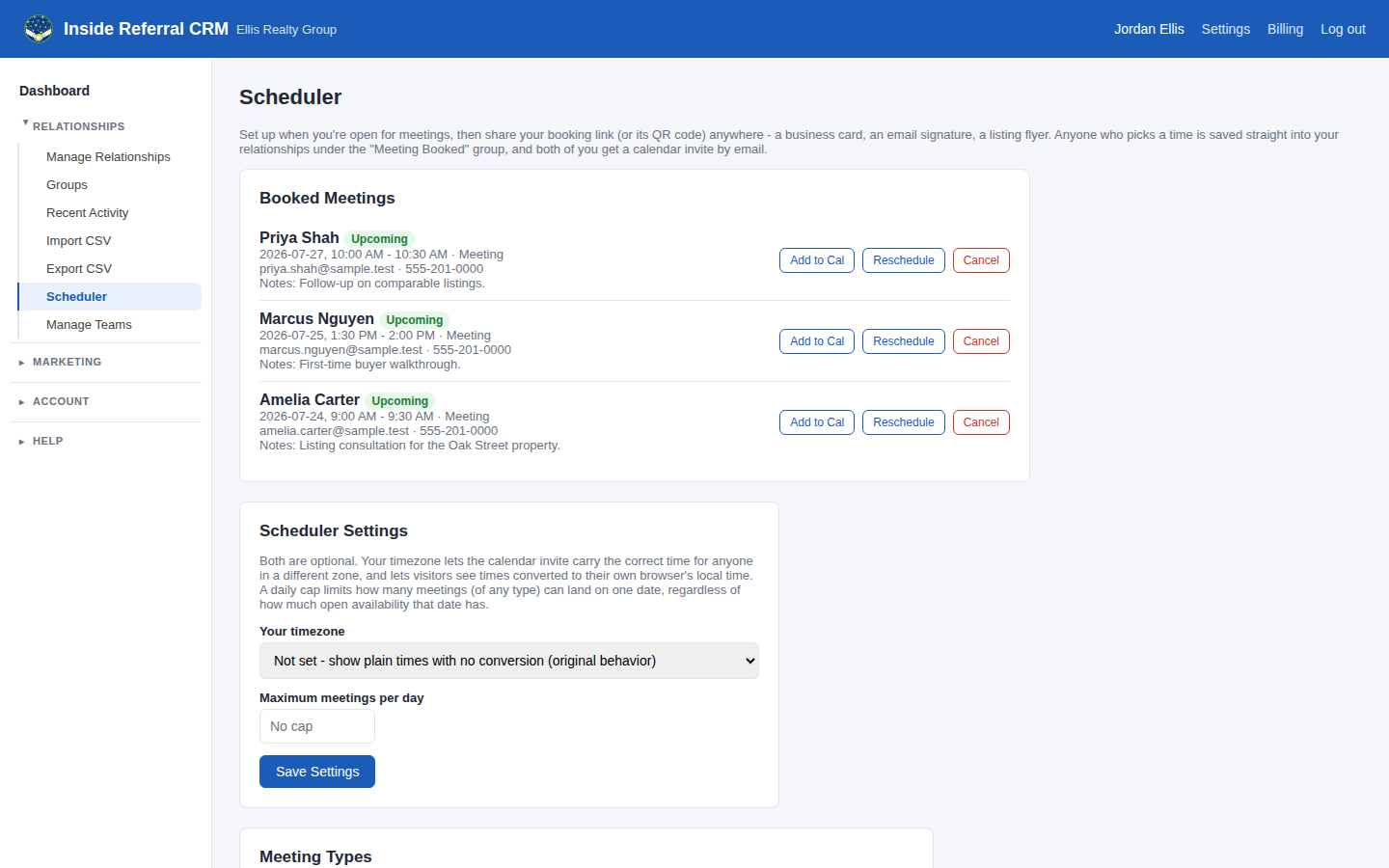The image size is (1389, 868).
Task: Click the date 2026-07-27 meeting time line
Action: coord(381,255)
